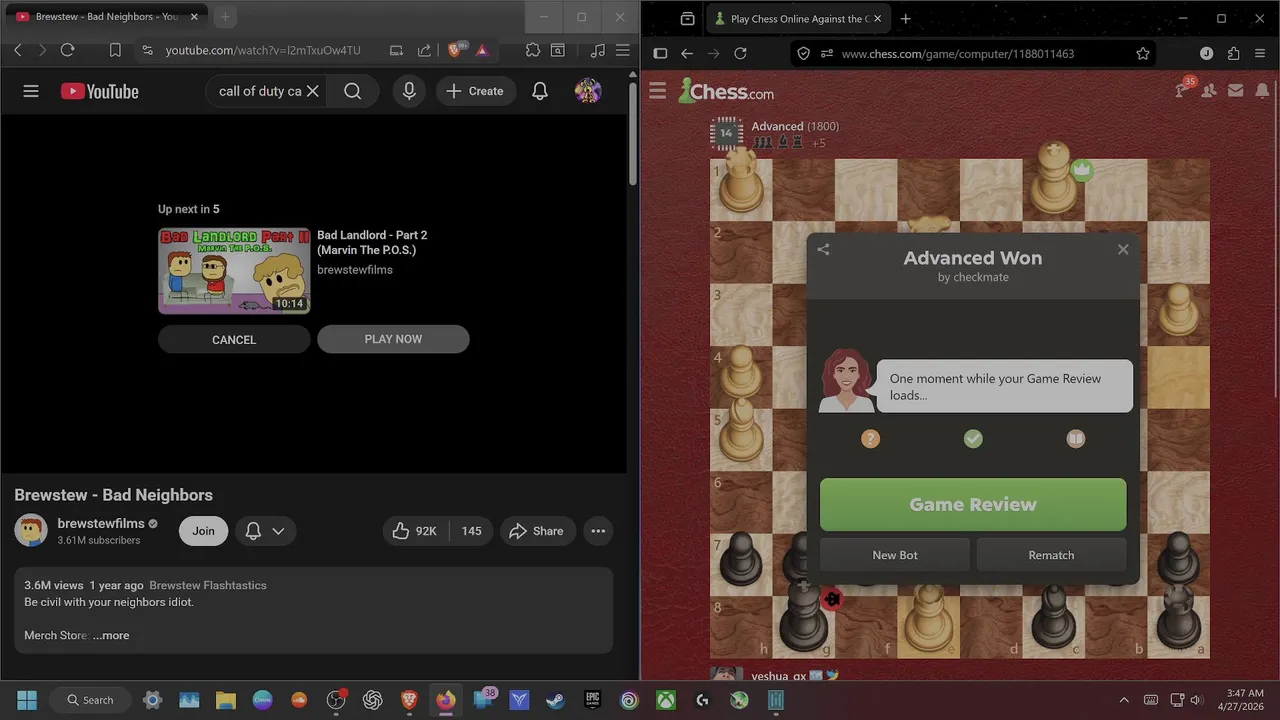
Task: Share the Bad Neighbors video
Action: (536, 531)
